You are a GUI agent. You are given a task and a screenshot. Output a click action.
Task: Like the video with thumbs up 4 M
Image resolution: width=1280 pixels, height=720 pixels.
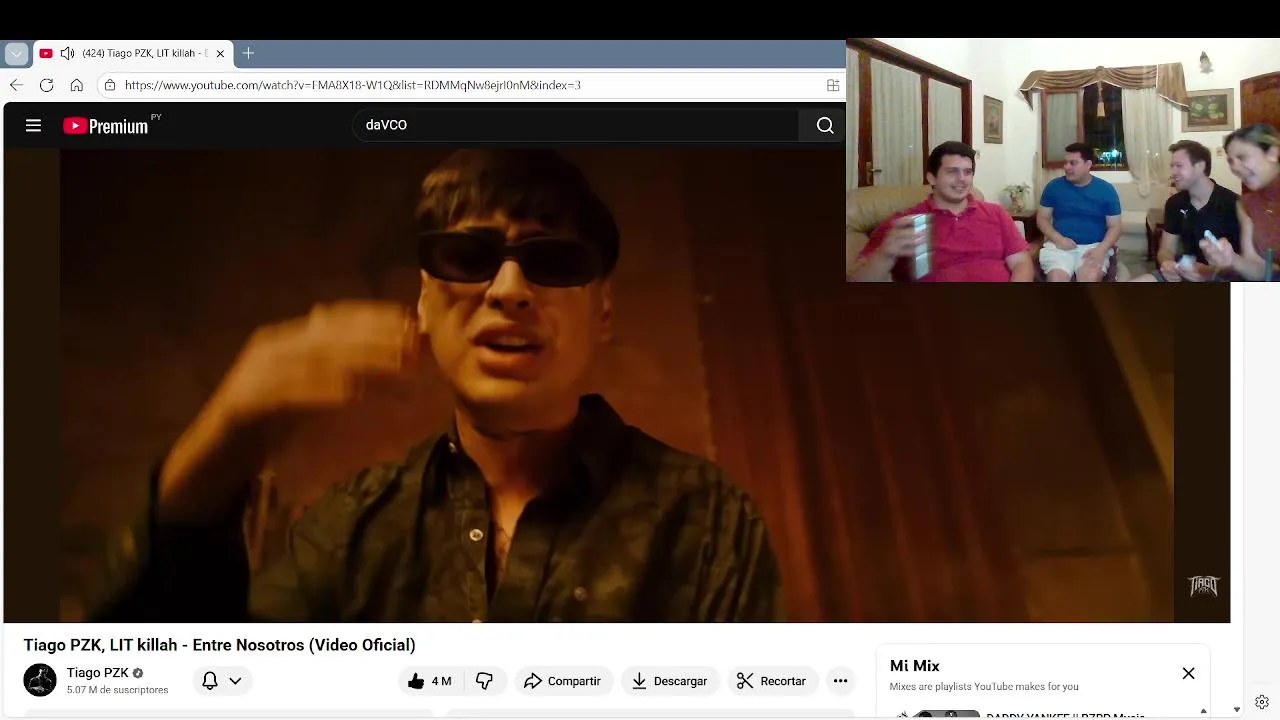(x=429, y=681)
